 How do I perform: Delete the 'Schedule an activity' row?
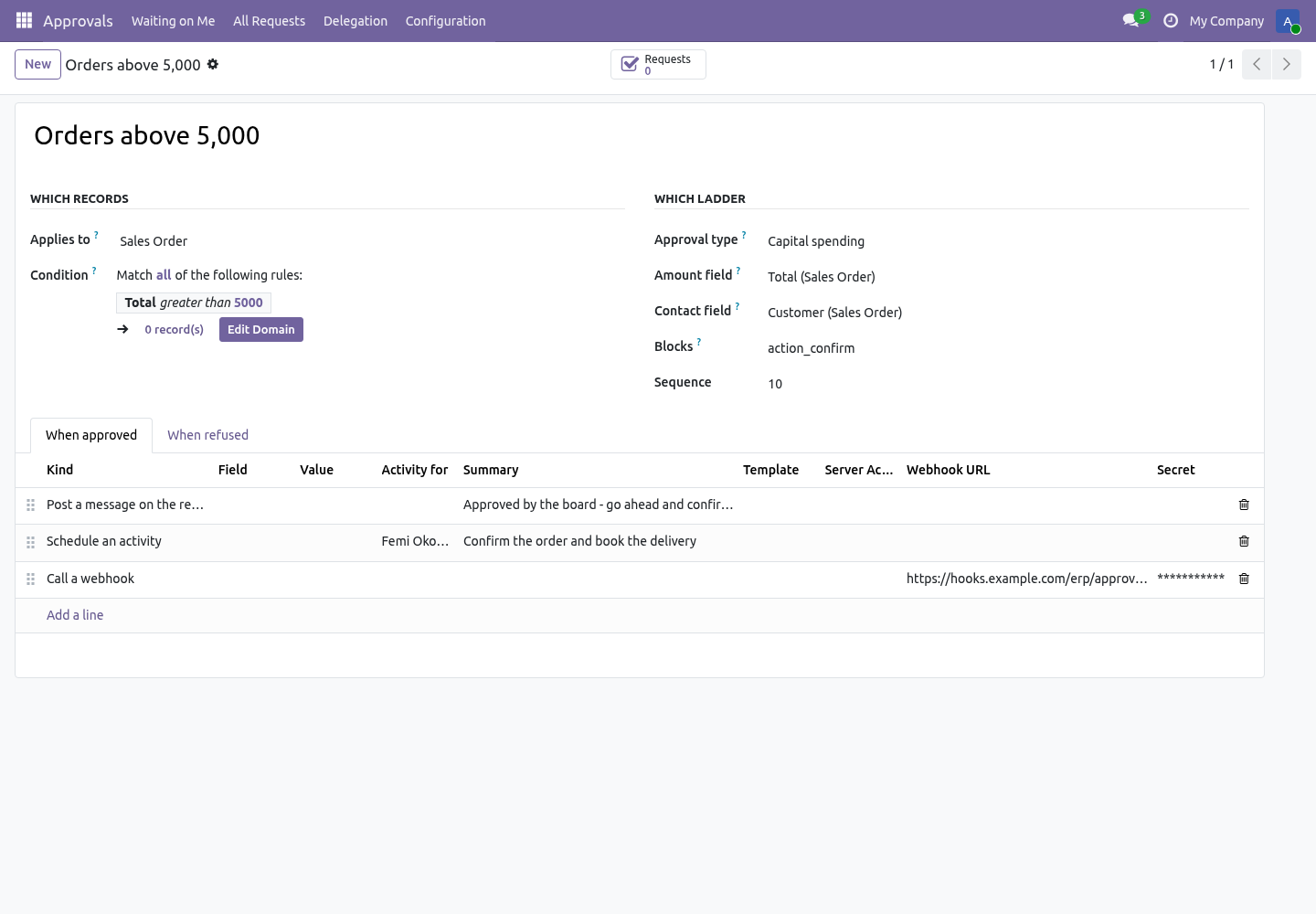coord(1244,541)
